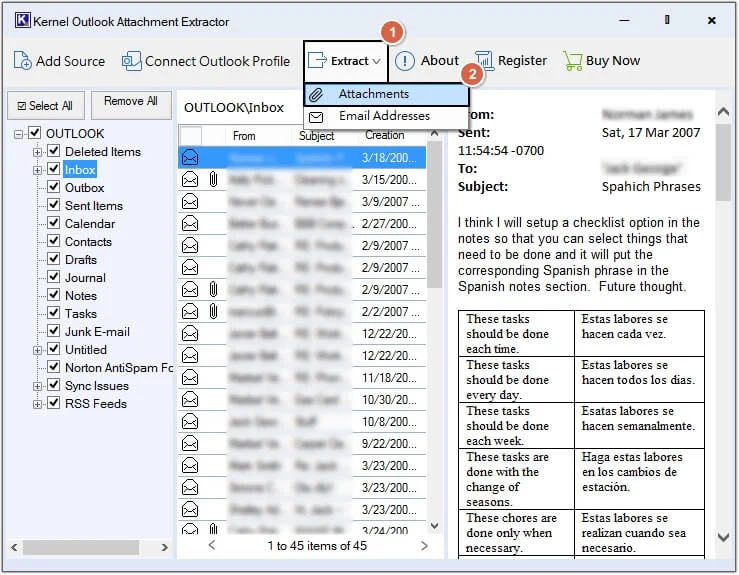Image resolution: width=739 pixels, height=575 pixels.
Task: Choose Email Addresses from Extract menu
Action: click(386, 116)
